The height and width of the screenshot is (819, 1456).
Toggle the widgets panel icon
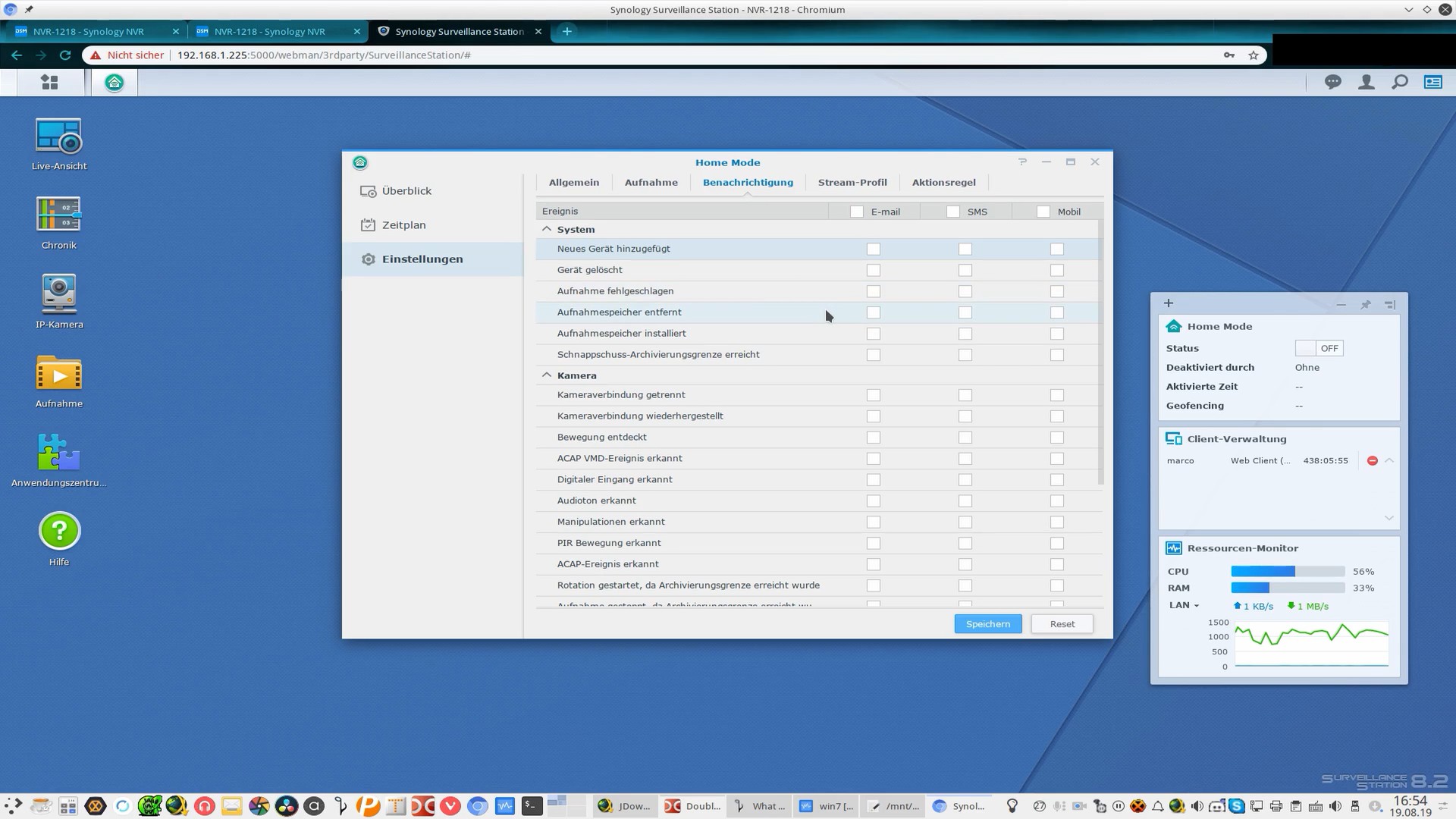coord(1432,82)
